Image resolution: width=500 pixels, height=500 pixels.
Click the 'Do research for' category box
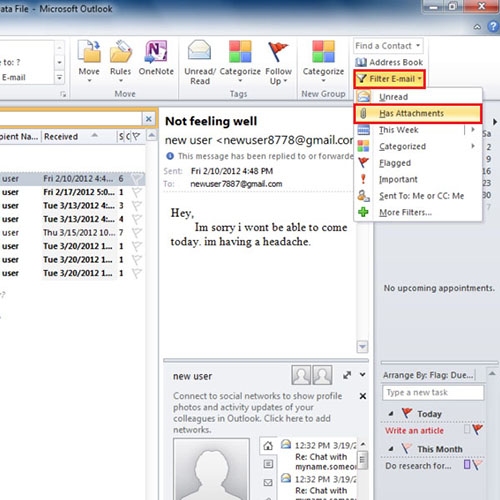pyautogui.click(x=467, y=464)
